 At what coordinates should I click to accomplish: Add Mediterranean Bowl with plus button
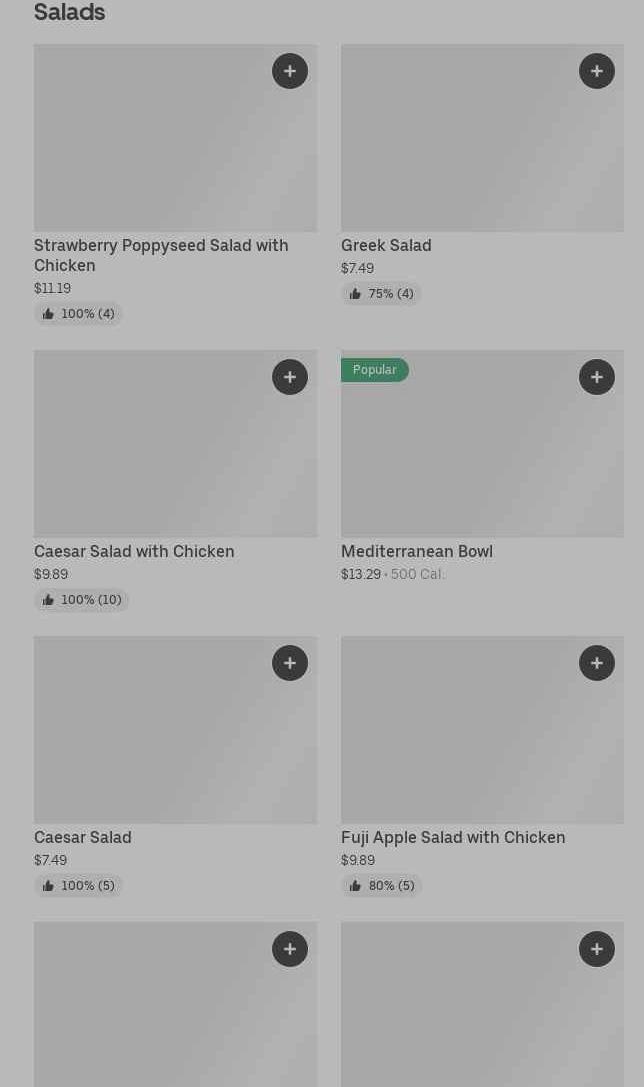pyautogui.click(x=597, y=377)
